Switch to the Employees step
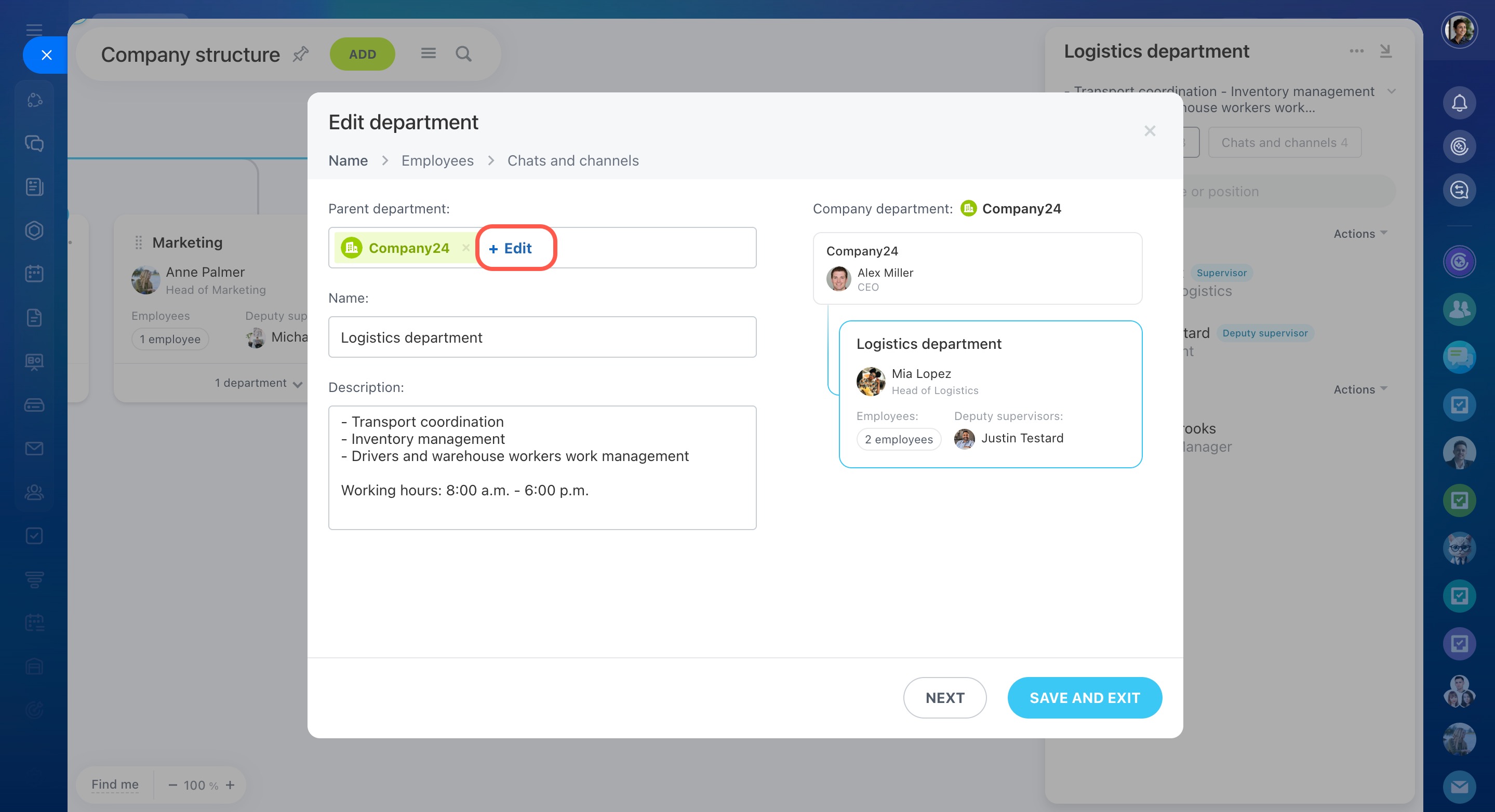Viewport: 1495px width, 812px height. pos(437,160)
